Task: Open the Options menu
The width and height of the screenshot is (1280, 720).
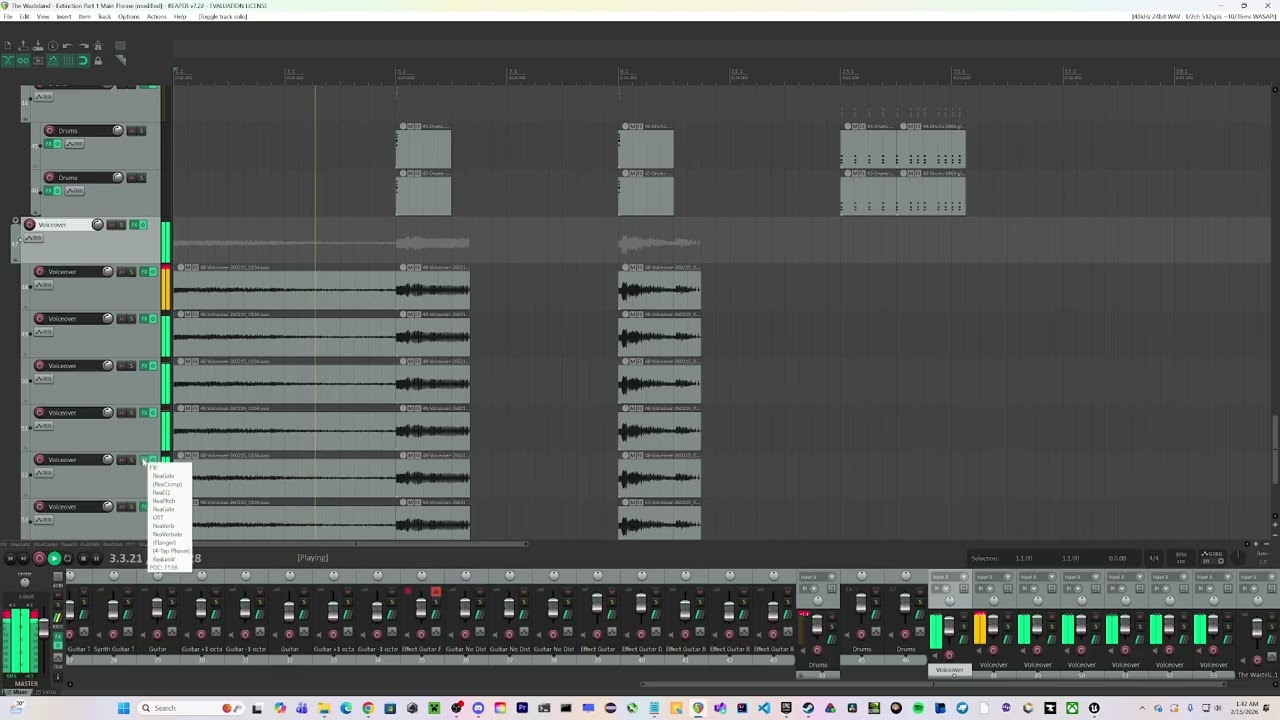Action: [x=129, y=17]
